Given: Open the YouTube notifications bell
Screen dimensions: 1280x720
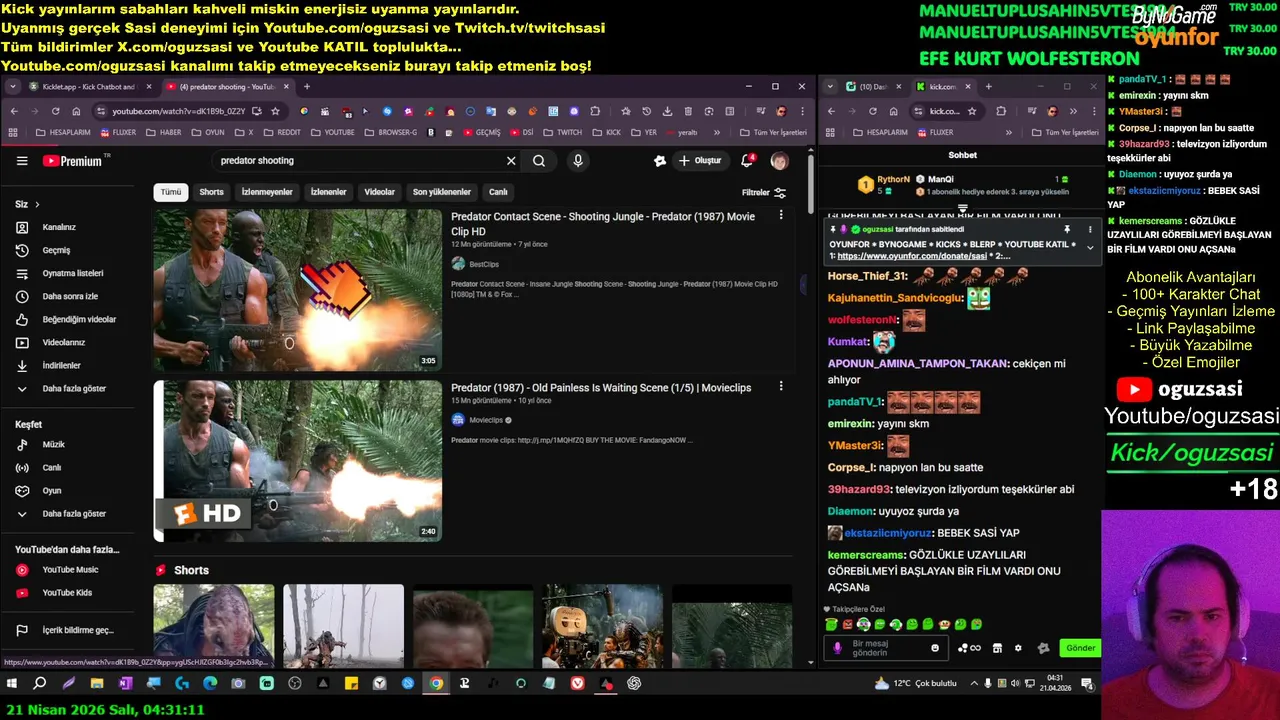Looking at the screenshot, I should (746, 161).
